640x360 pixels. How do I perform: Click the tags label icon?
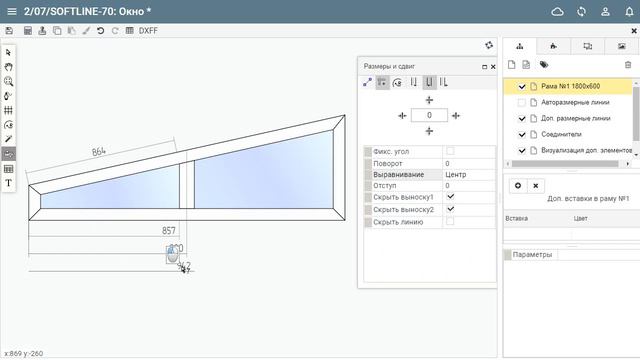click(544, 64)
